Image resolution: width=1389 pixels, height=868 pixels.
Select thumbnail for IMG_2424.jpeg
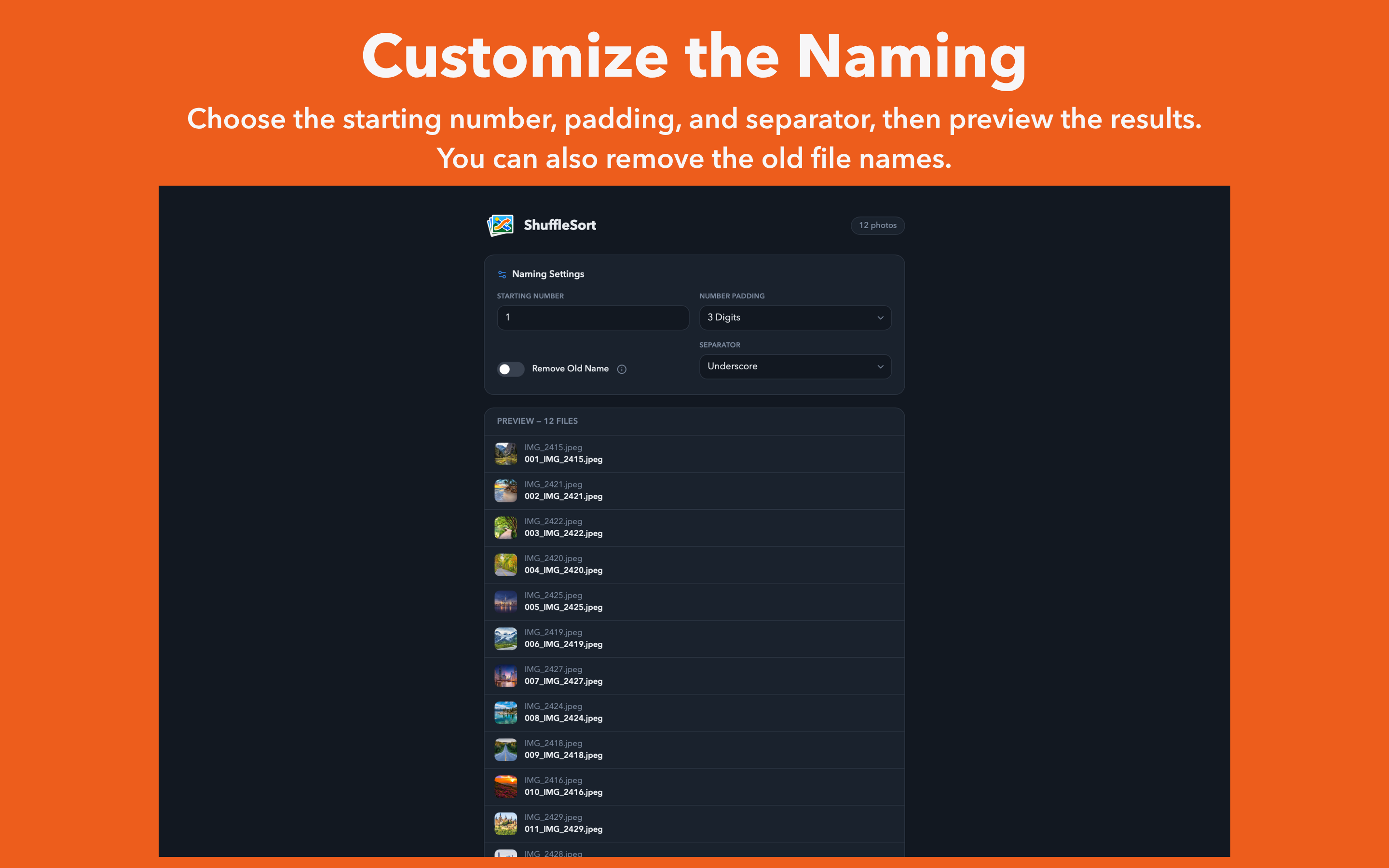(x=505, y=712)
